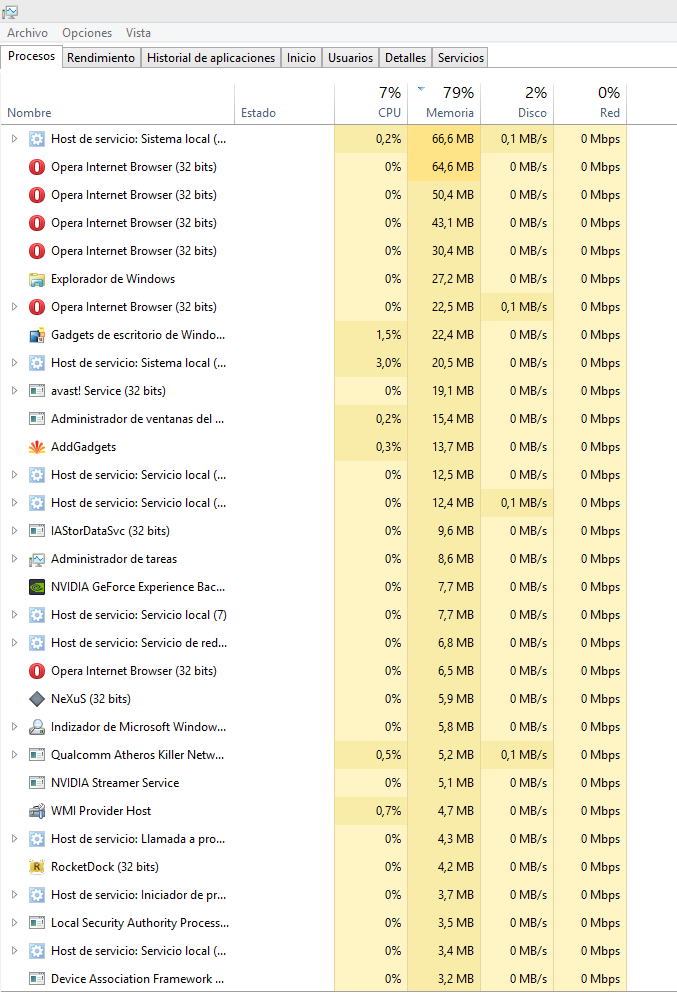Expand IAStorDataSvc process group

pyautogui.click(x=14, y=531)
